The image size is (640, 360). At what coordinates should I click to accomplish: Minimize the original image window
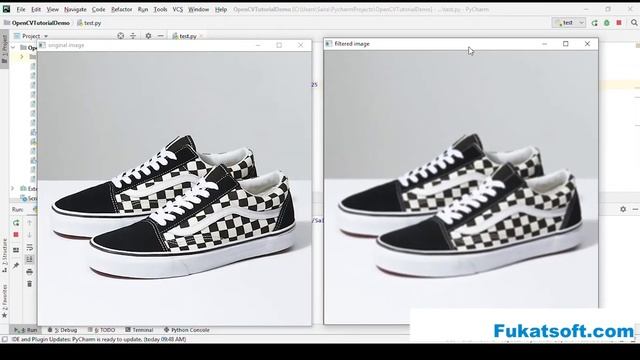(258, 45)
